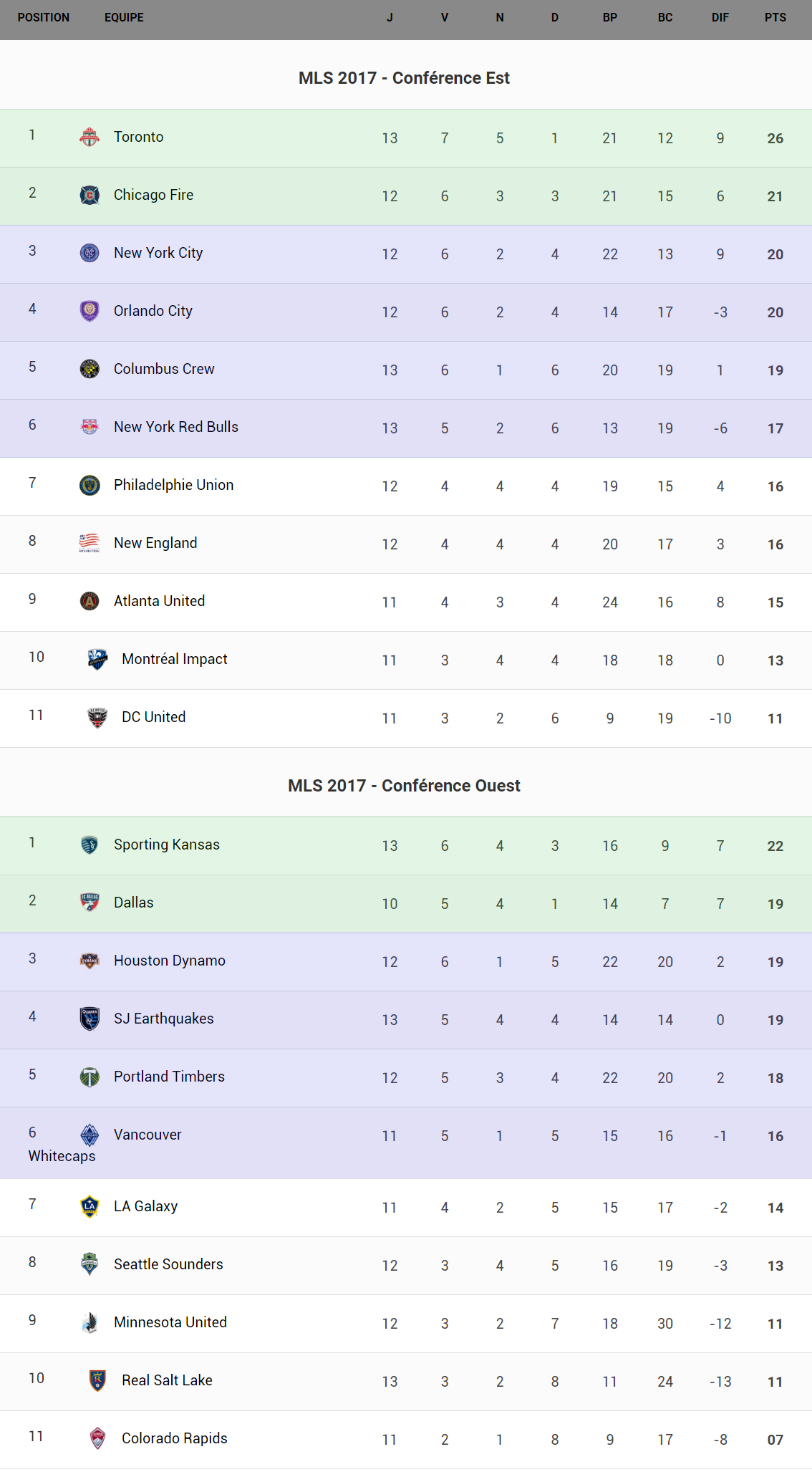Screen dimensions: 812x1477
Task: Click the DC United eagle logo
Action: 97,717
